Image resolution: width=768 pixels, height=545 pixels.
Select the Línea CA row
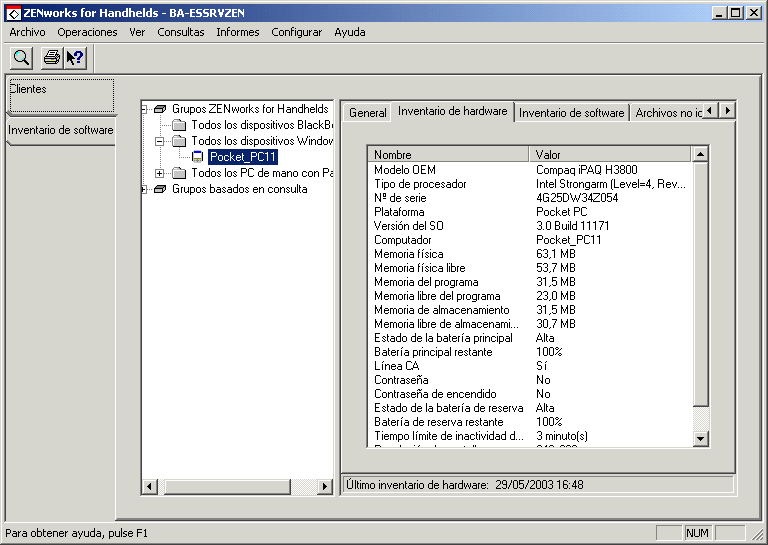pos(530,366)
